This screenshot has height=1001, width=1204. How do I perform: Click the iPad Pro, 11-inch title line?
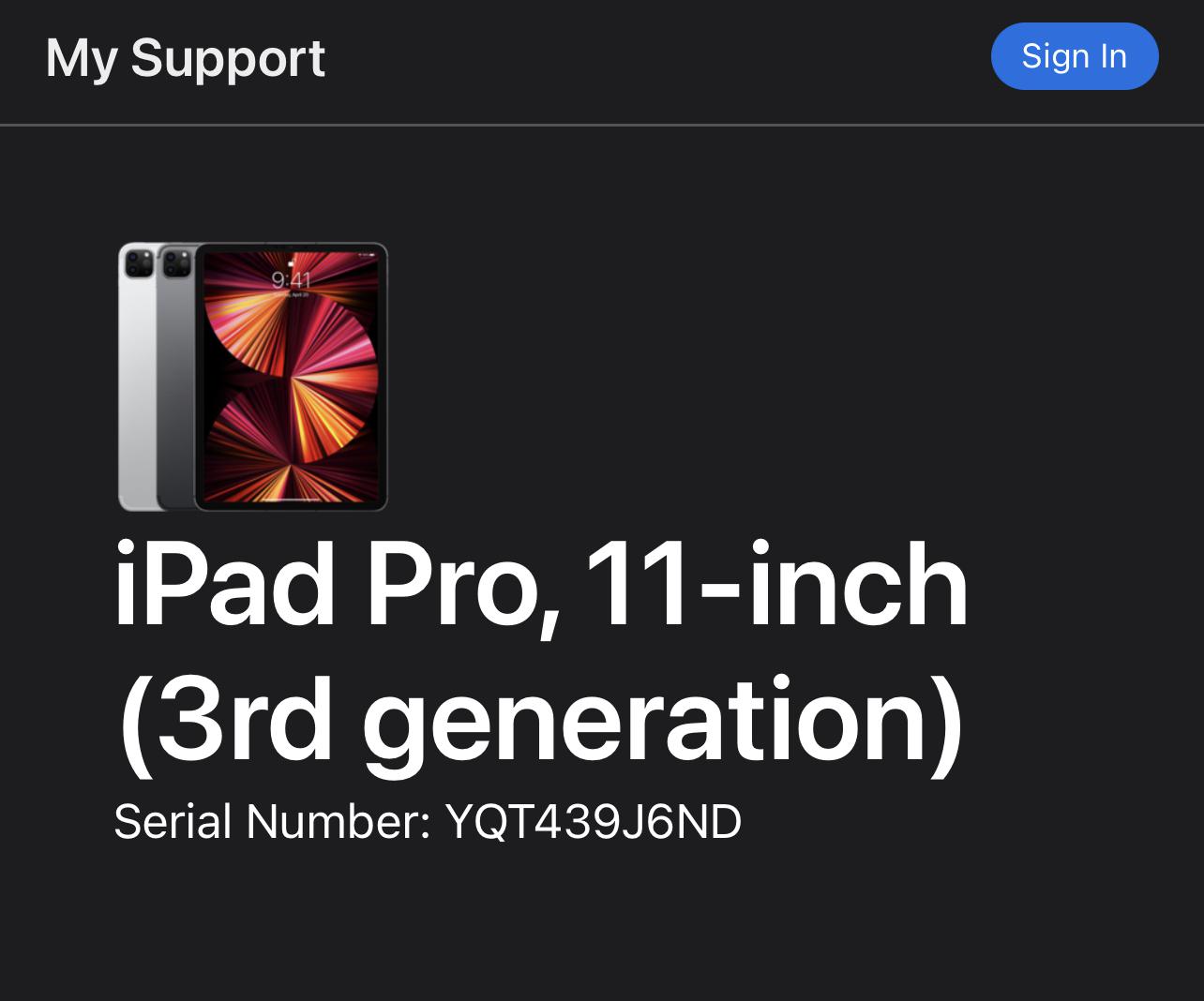tap(541, 586)
